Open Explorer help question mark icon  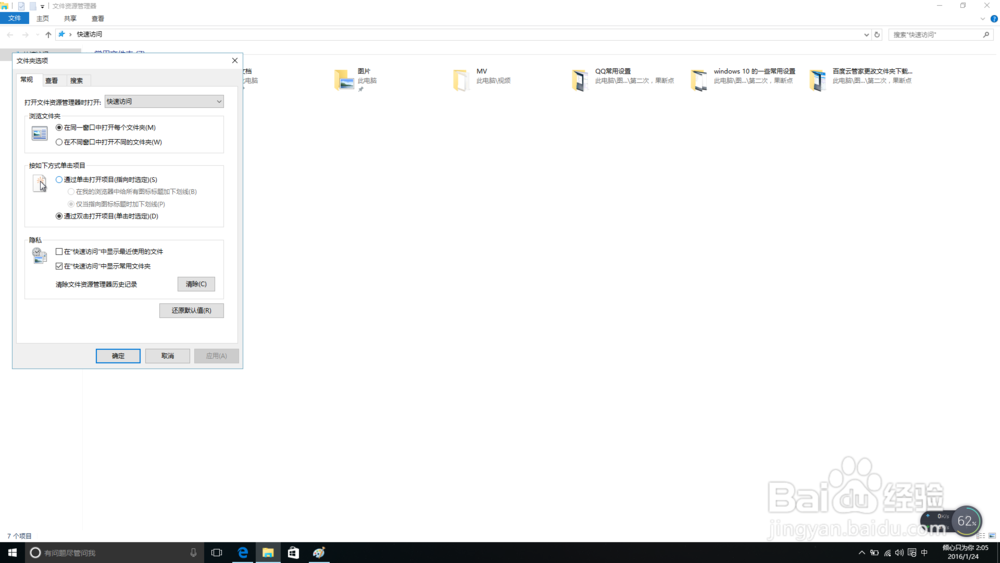pos(994,18)
